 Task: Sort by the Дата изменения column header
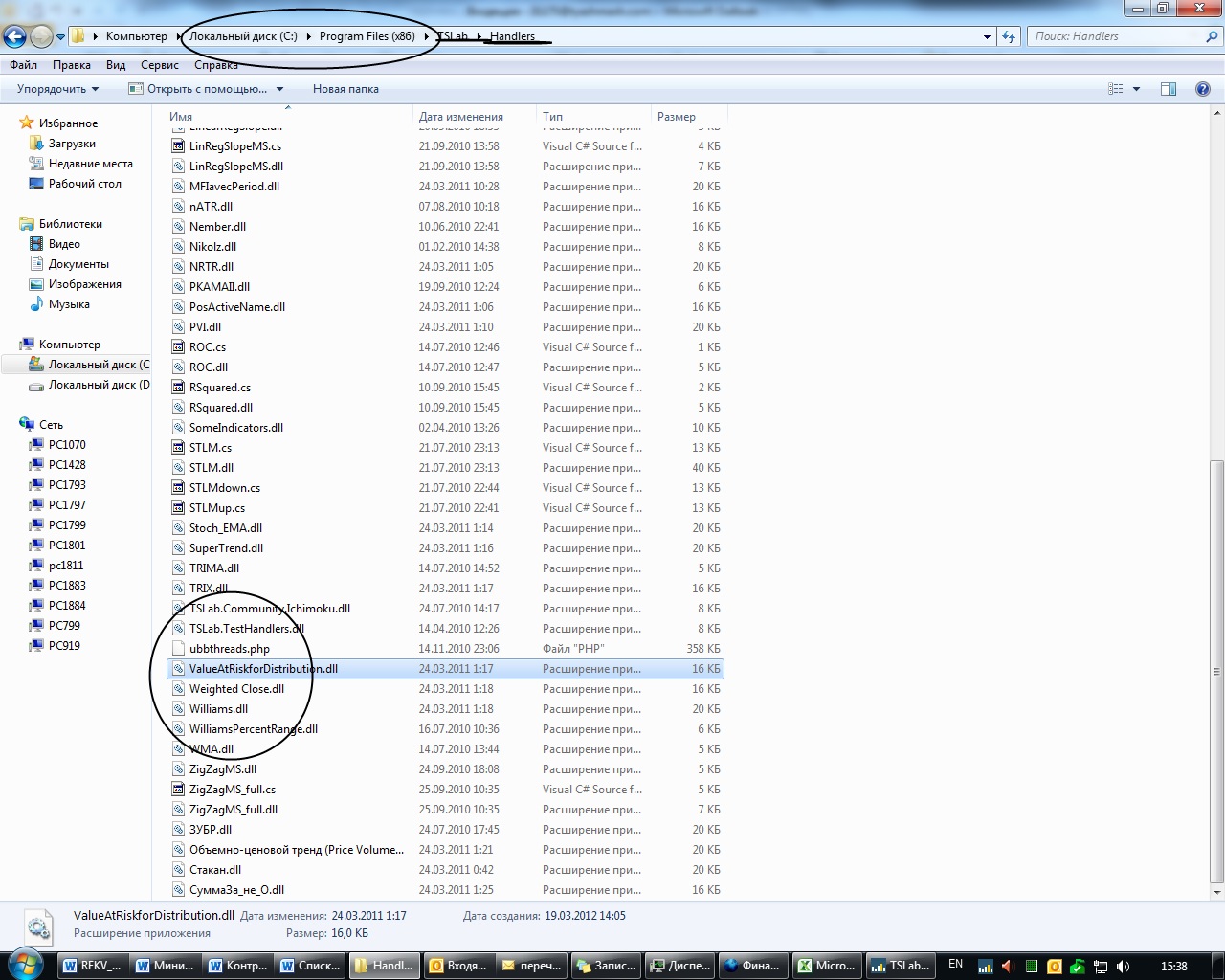click(460, 117)
